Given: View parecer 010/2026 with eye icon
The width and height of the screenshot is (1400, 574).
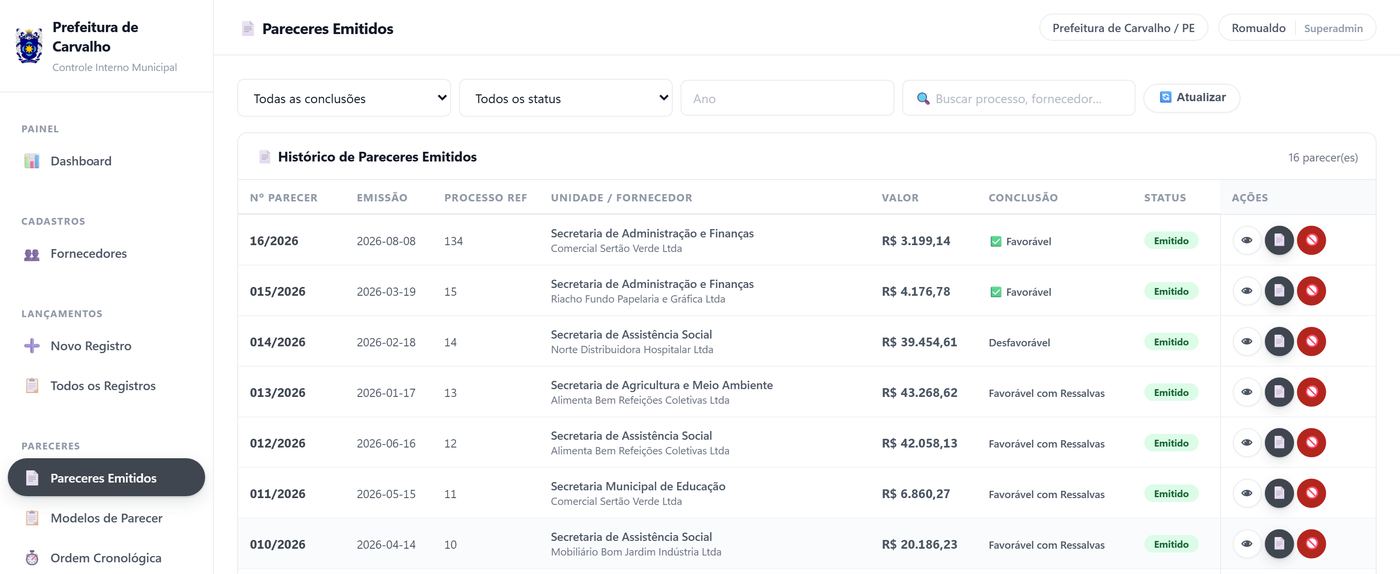Looking at the screenshot, I should tap(1247, 544).
